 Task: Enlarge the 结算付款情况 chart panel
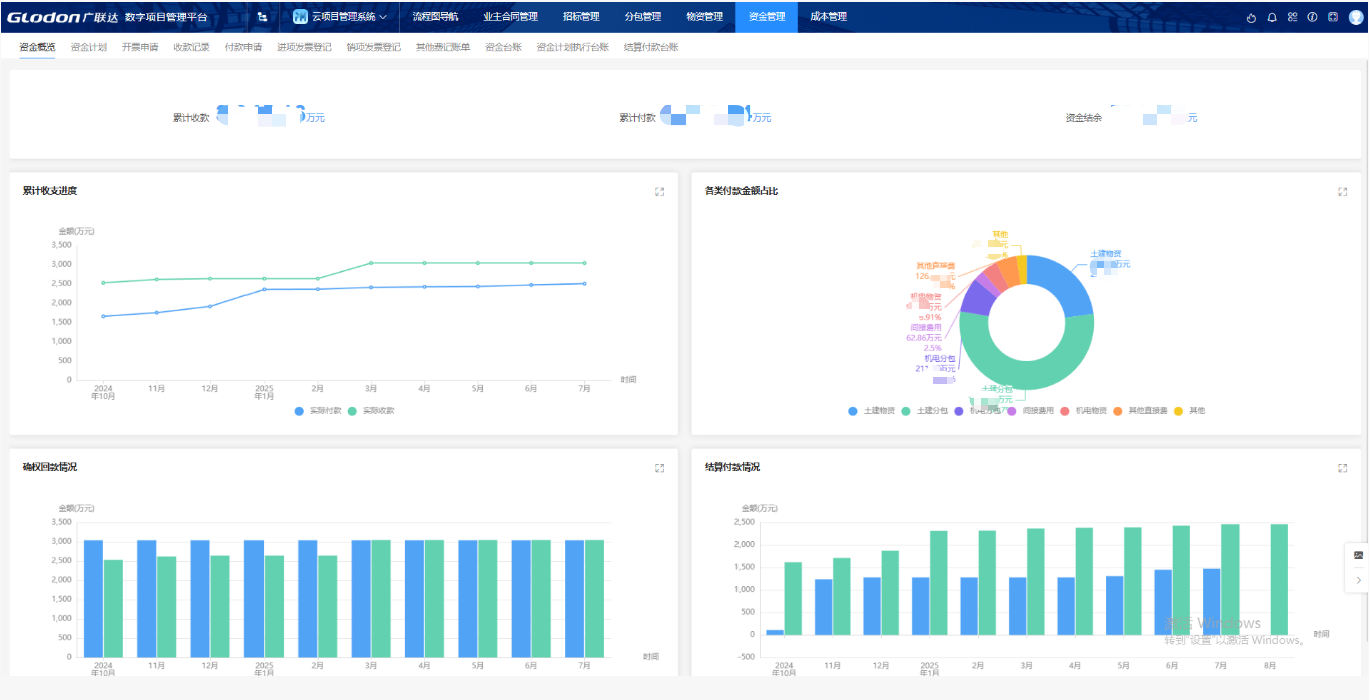coord(1342,468)
